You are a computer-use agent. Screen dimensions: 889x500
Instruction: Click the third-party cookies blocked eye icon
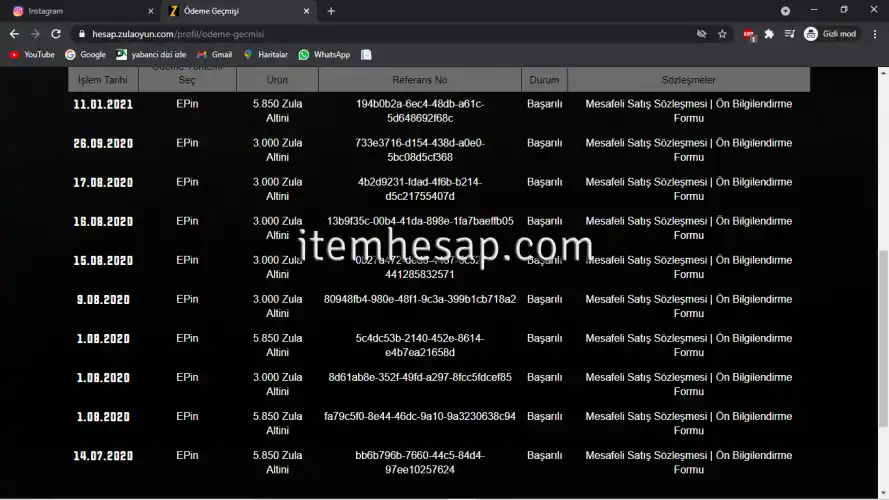(x=701, y=33)
